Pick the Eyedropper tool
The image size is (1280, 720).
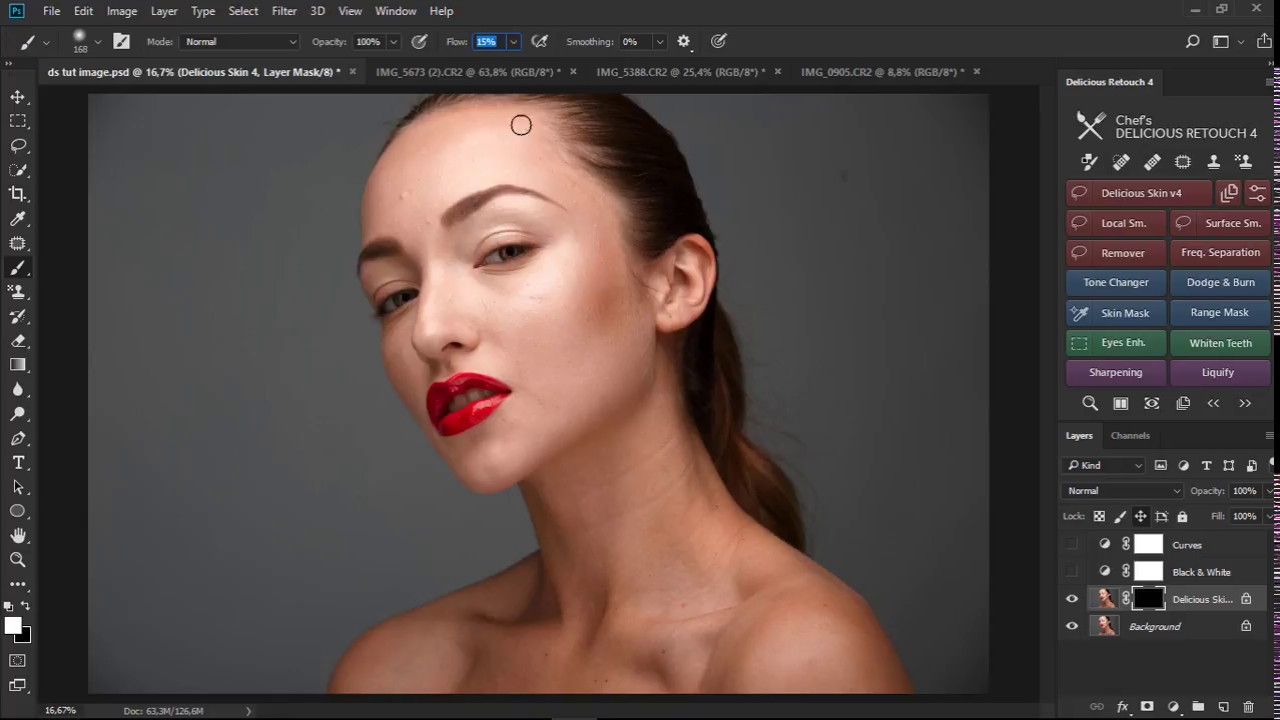18,219
